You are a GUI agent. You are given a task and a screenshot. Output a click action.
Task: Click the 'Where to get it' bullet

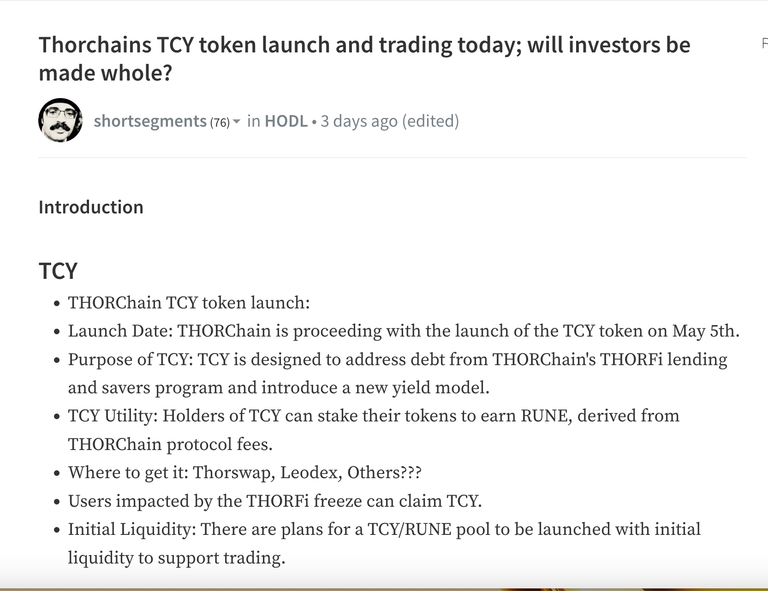click(x=244, y=473)
